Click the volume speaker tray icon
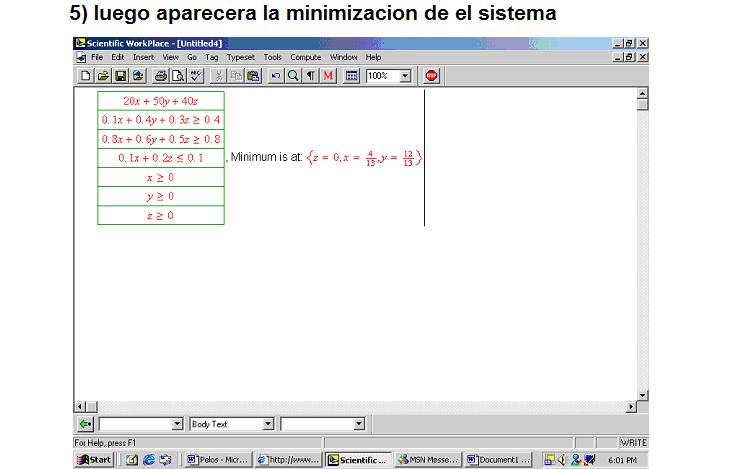 coord(562,460)
